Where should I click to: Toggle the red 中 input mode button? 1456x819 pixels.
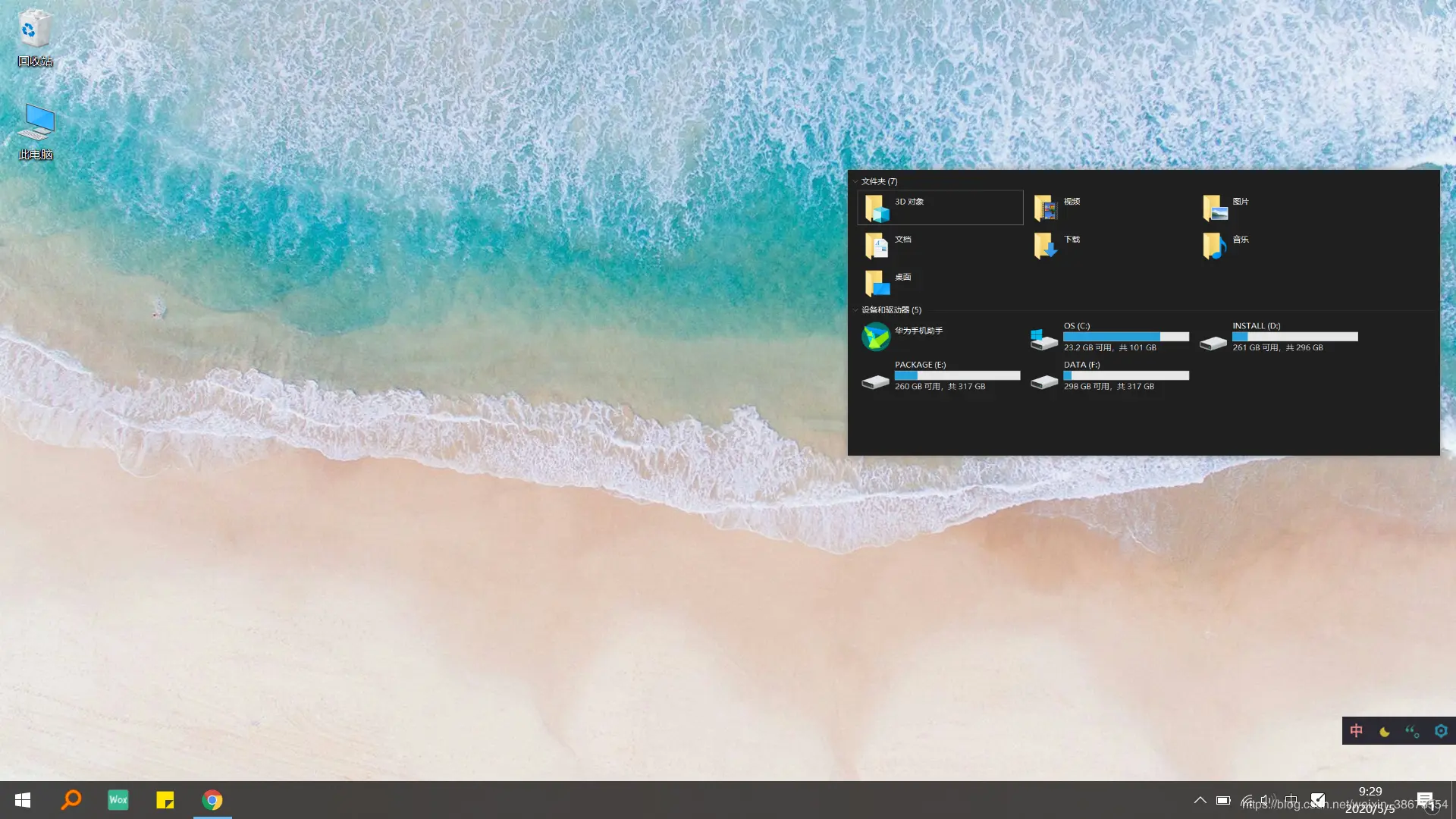point(1357,731)
